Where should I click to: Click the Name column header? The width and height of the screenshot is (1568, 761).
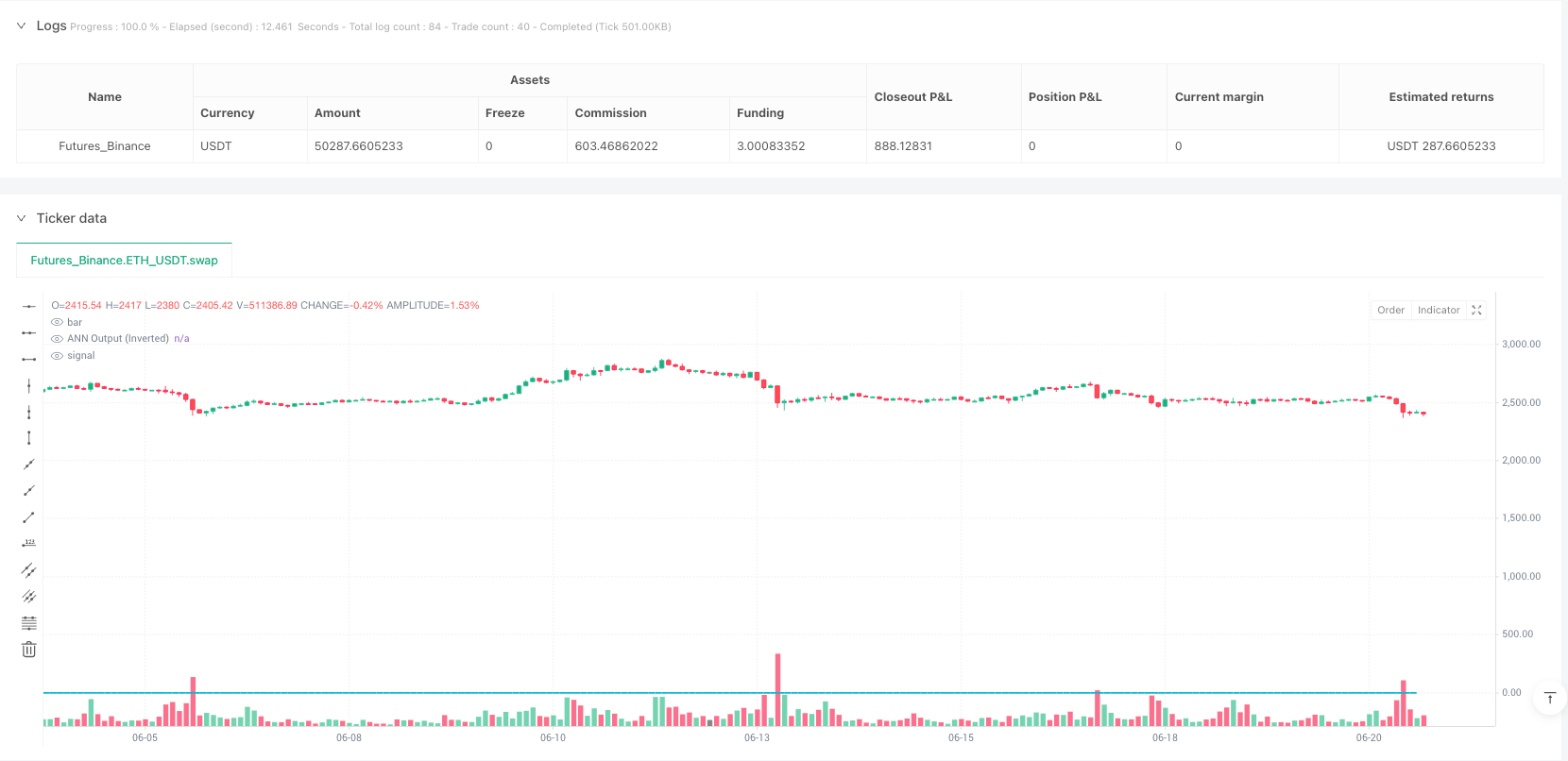point(105,97)
